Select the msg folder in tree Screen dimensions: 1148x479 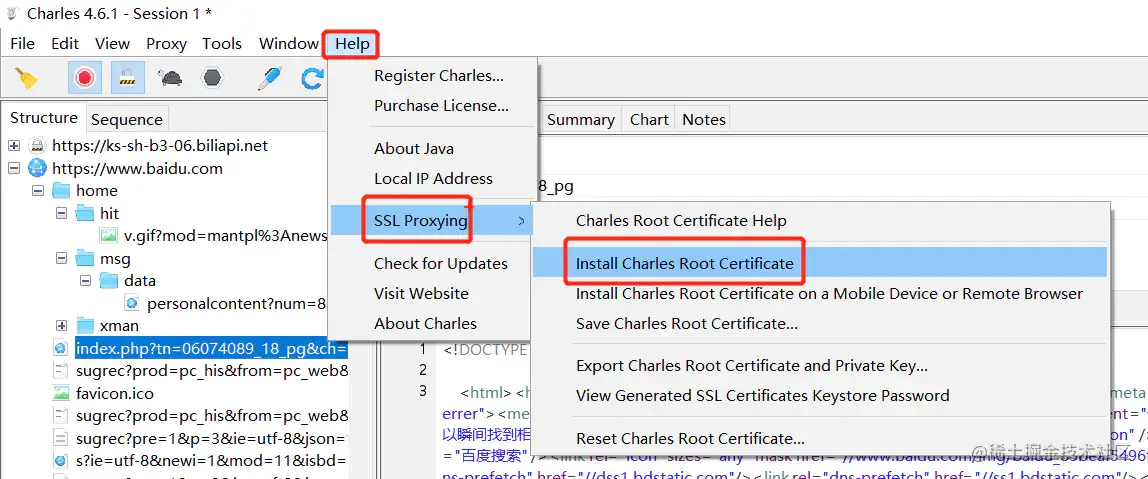pos(115,259)
